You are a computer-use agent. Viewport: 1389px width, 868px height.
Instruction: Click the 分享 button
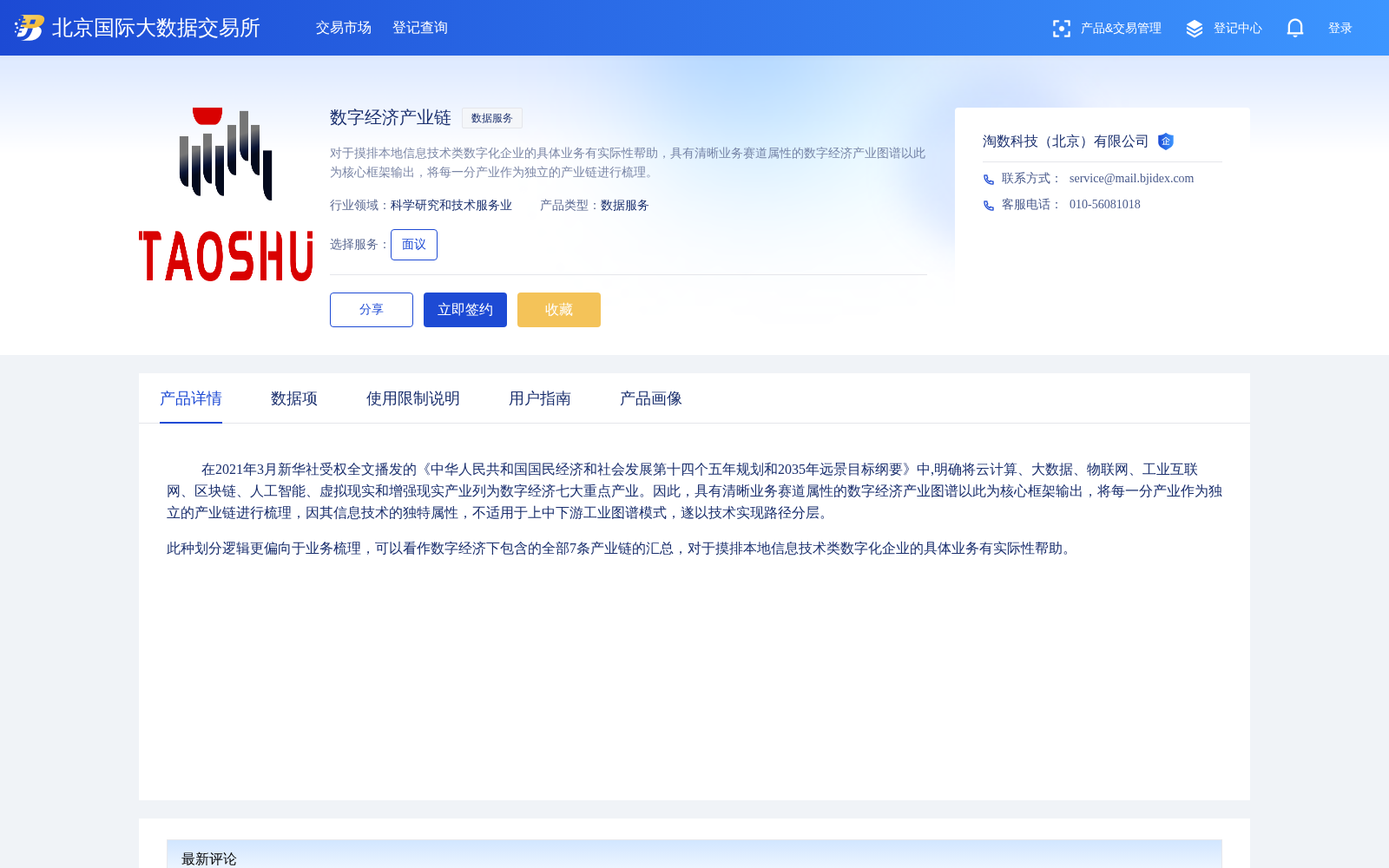(372, 310)
